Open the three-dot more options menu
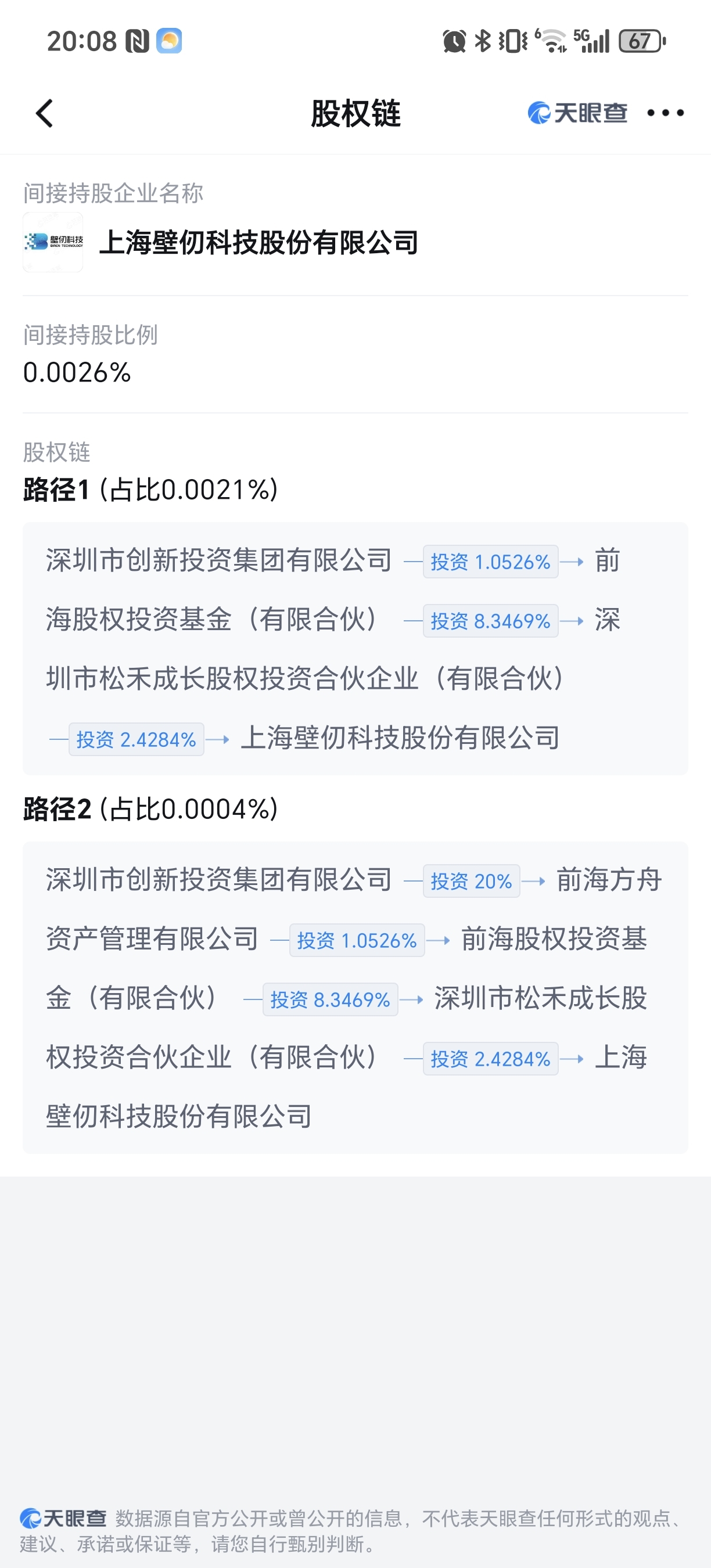This screenshot has height=1568, width=711. point(665,113)
